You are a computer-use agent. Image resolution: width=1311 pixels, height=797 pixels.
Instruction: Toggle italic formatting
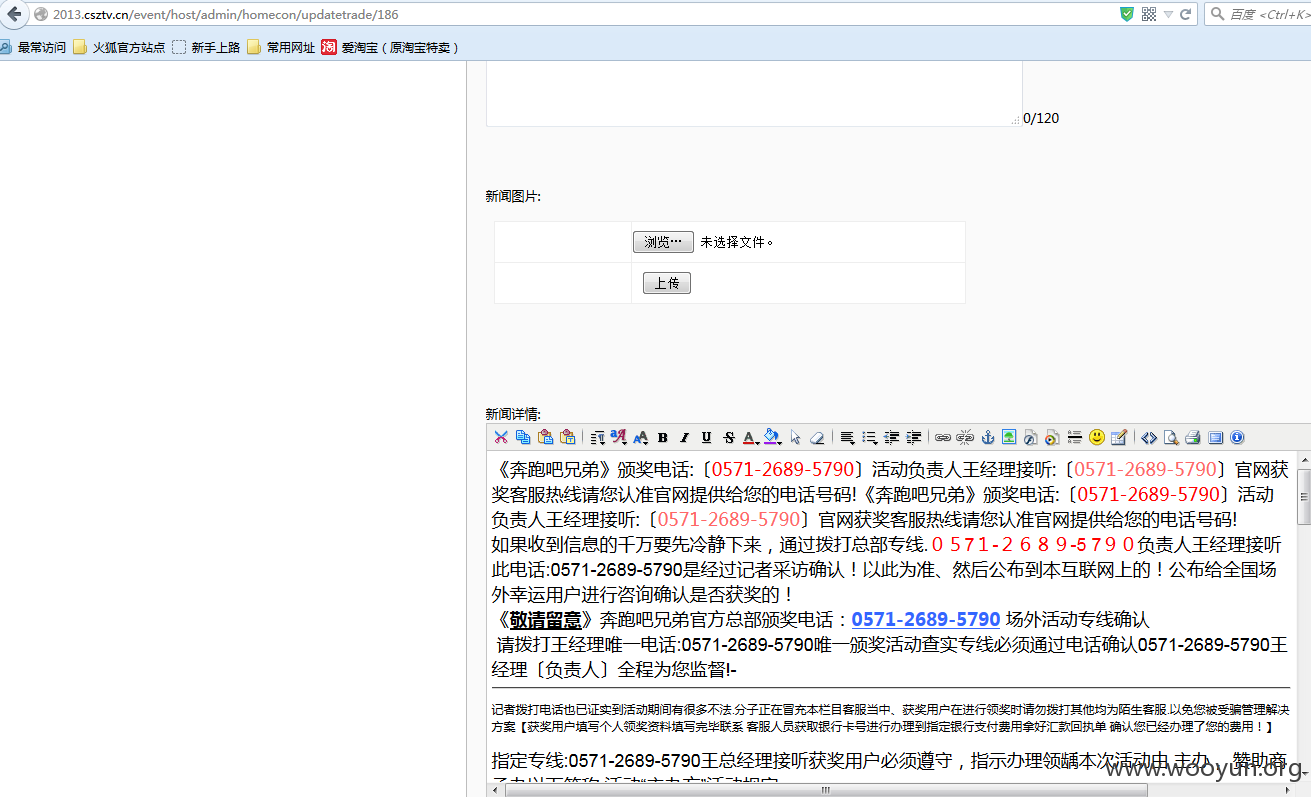tap(684, 437)
